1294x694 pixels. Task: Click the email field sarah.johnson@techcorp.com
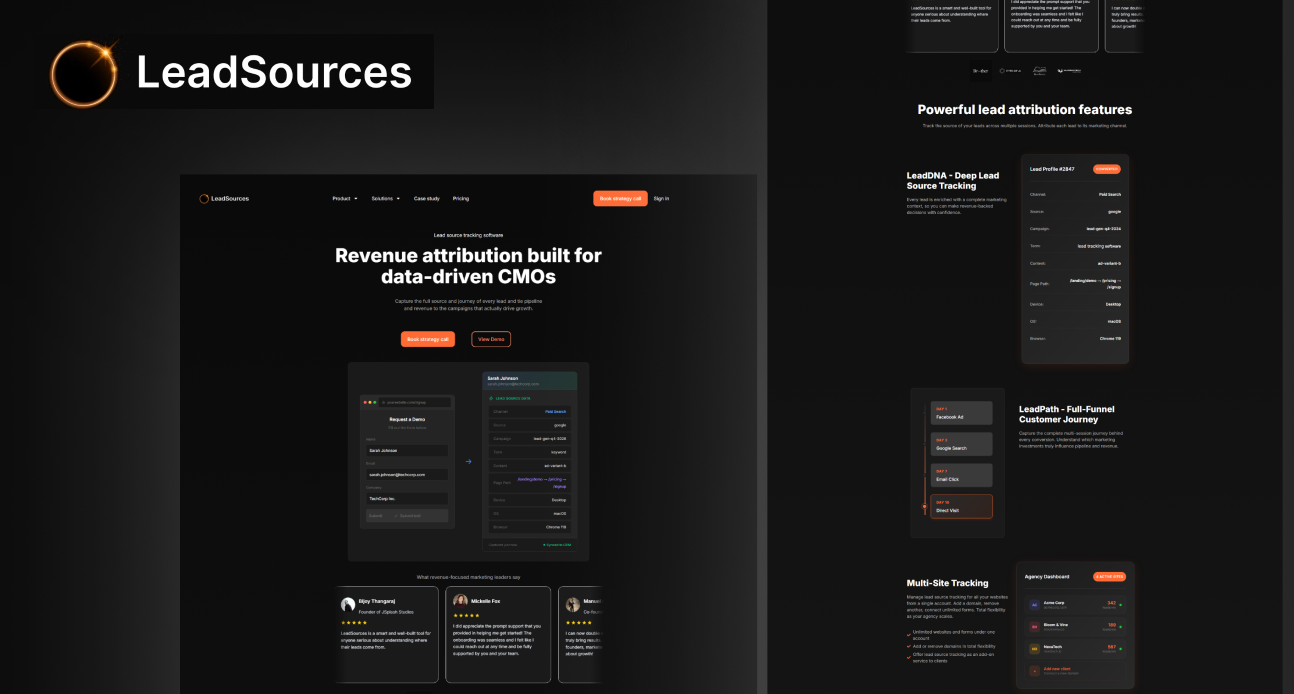pyautogui.click(x=406, y=474)
